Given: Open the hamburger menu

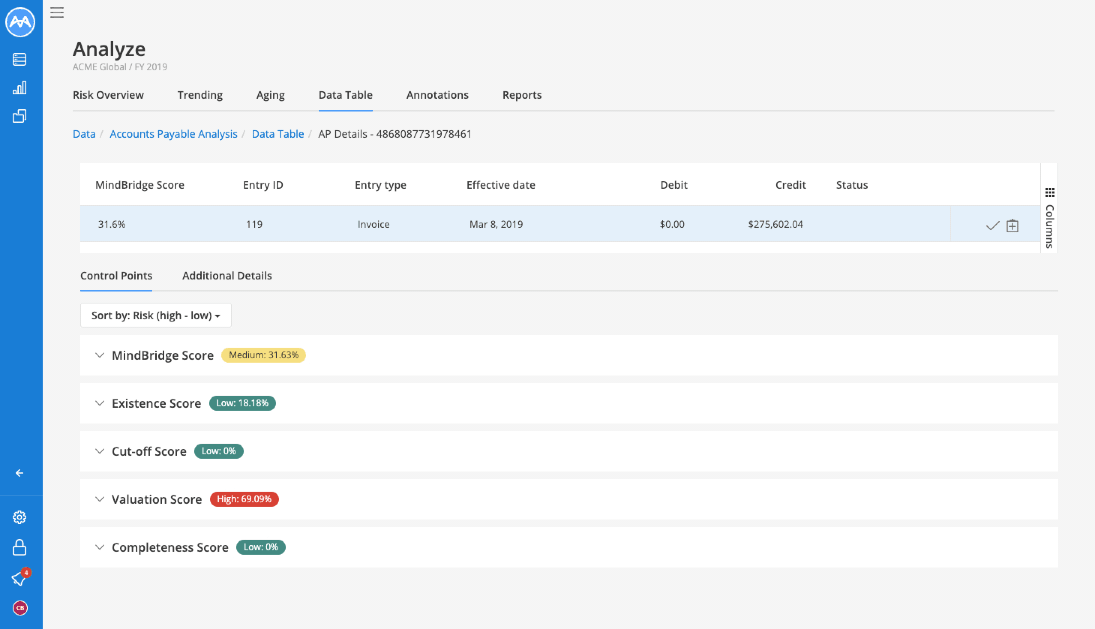Looking at the screenshot, I should point(57,12).
